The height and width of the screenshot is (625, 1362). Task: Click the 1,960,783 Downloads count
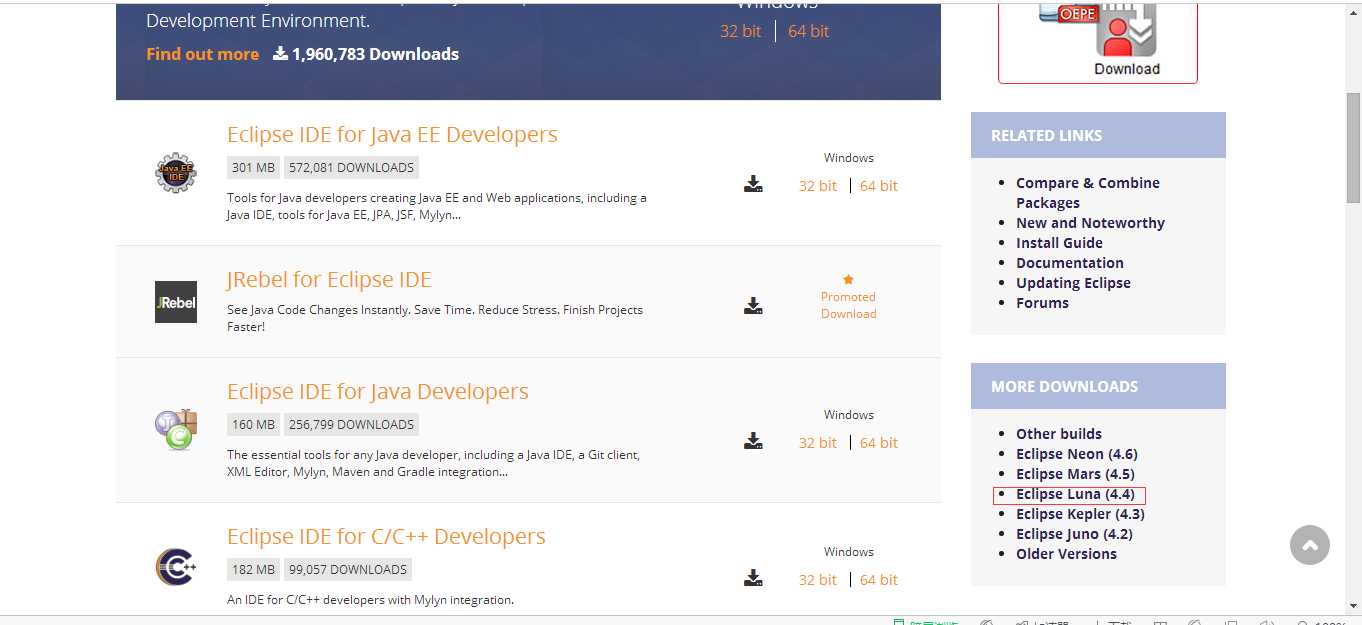[375, 54]
